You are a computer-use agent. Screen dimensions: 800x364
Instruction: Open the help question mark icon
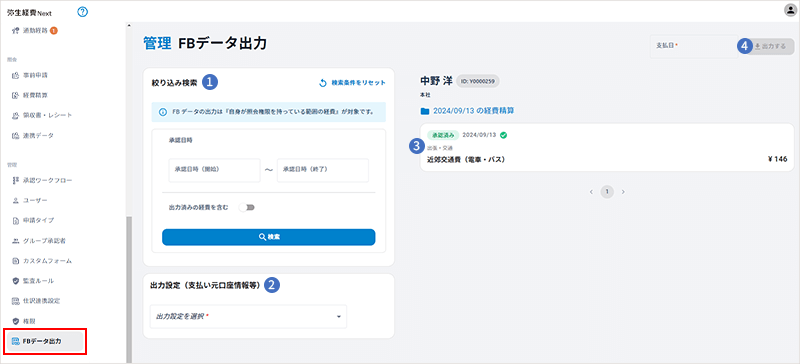[83, 11]
